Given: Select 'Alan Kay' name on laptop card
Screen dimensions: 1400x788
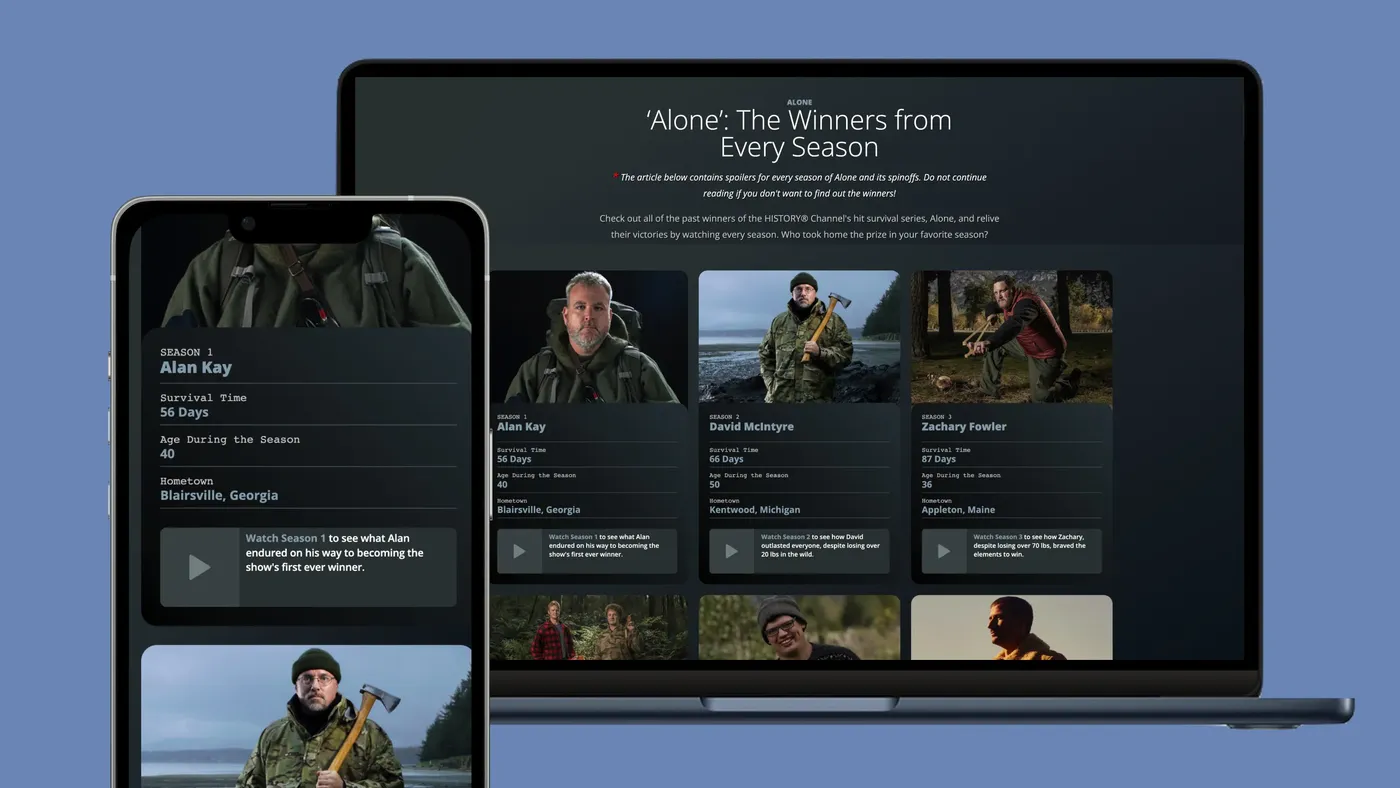Looking at the screenshot, I should (x=521, y=427).
